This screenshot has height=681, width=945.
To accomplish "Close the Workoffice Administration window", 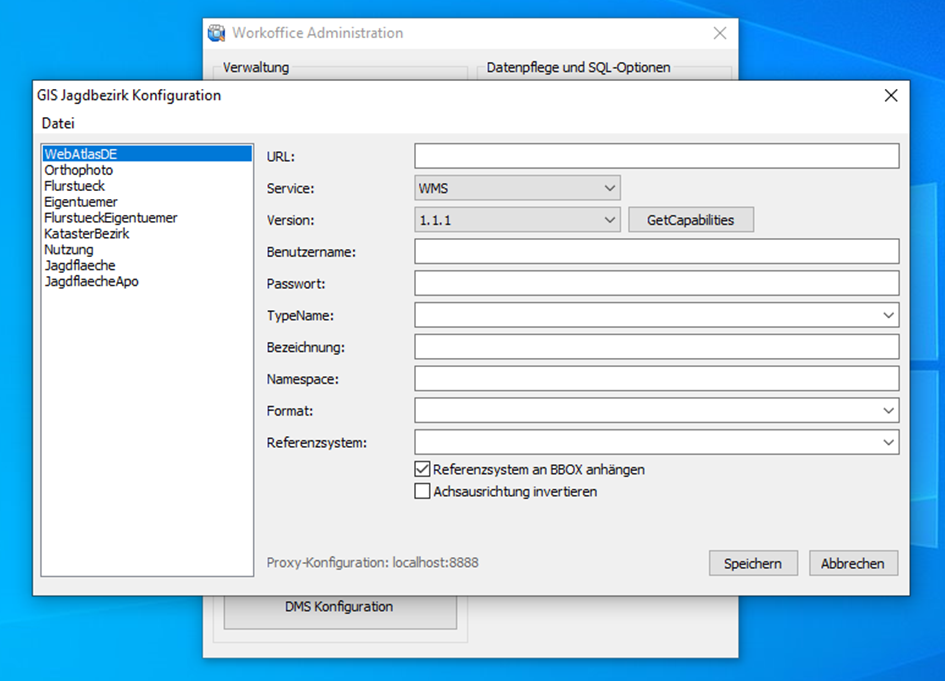I will (x=719, y=33).
